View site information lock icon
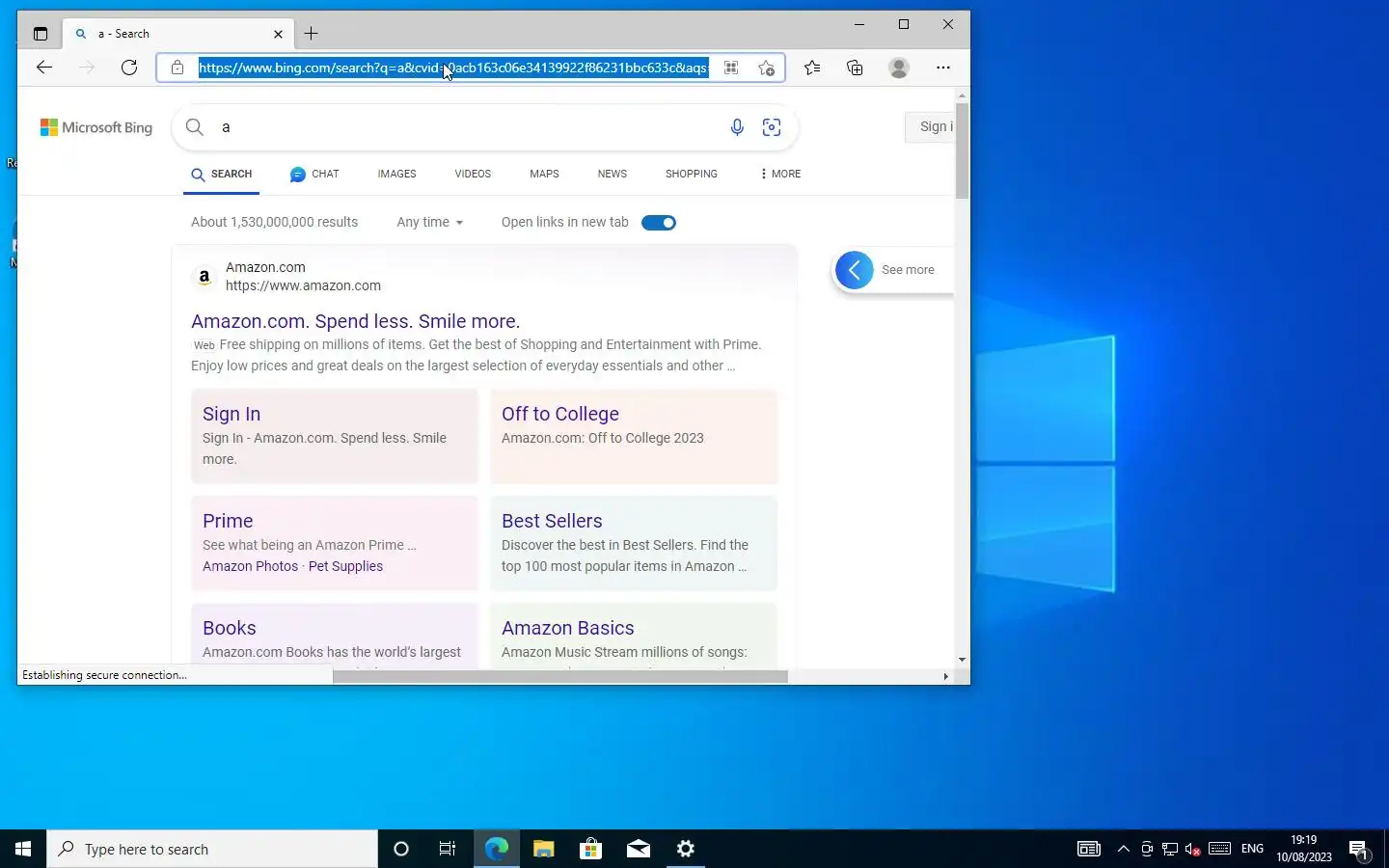Image resolution: width=1389 pixels, height=868 pixels. pos(177,68)
